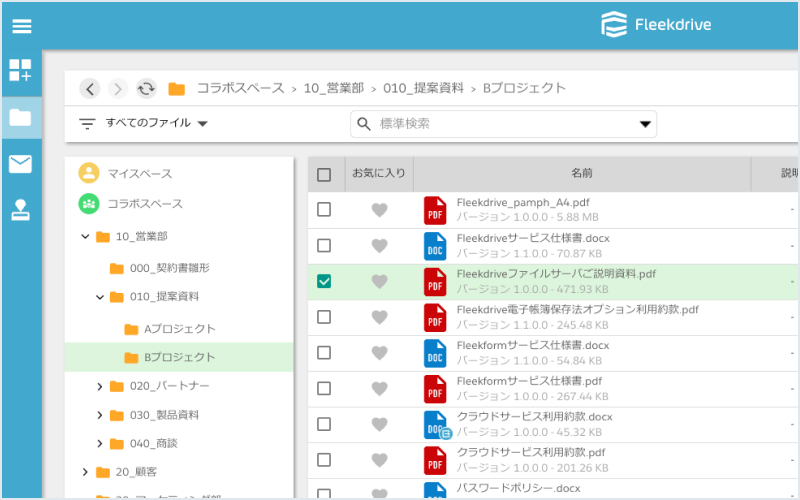The image size is (800, 500).
Task: Refresh the folder view
Action: [146, 89]
